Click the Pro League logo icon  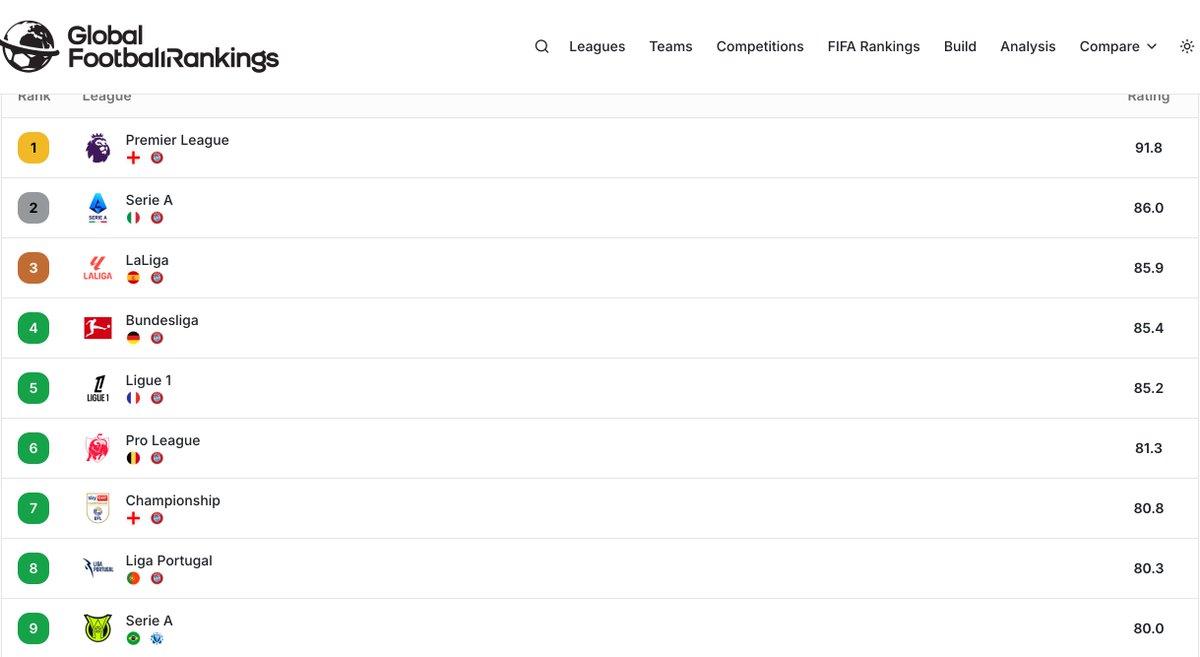click(98, 448)
